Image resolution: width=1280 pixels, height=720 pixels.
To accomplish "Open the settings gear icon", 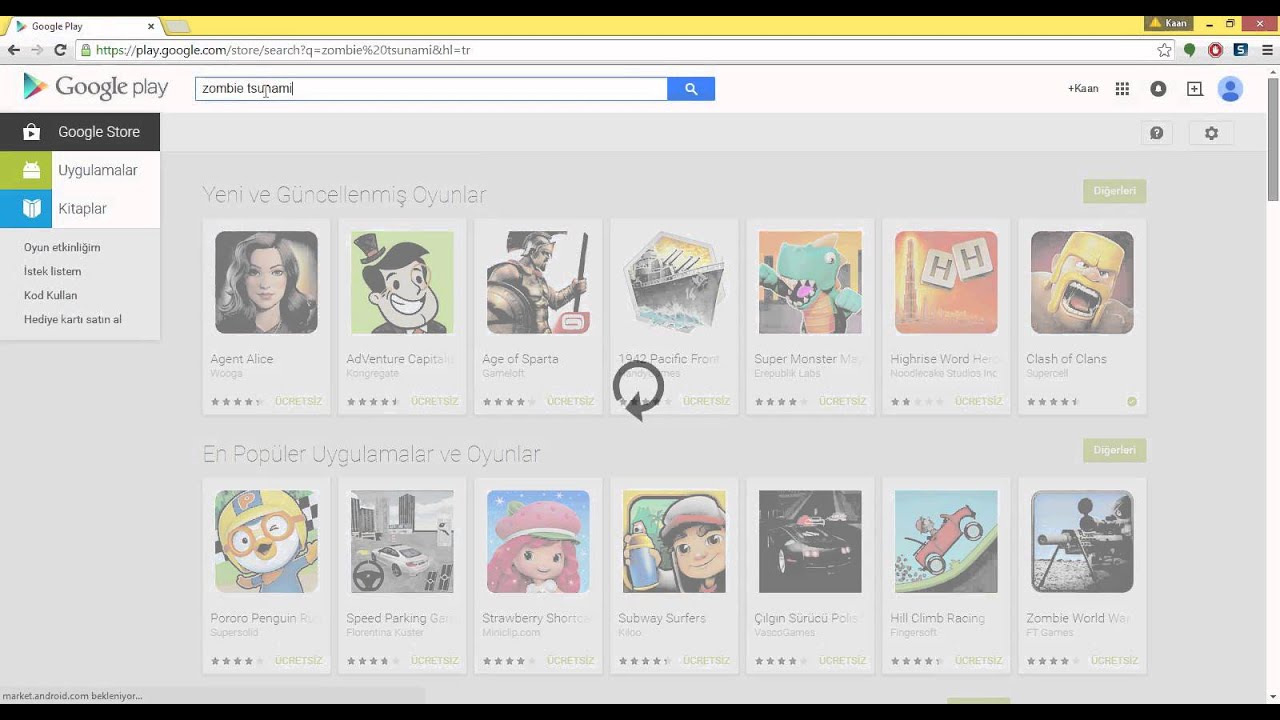I will (x=1211, y=133).
